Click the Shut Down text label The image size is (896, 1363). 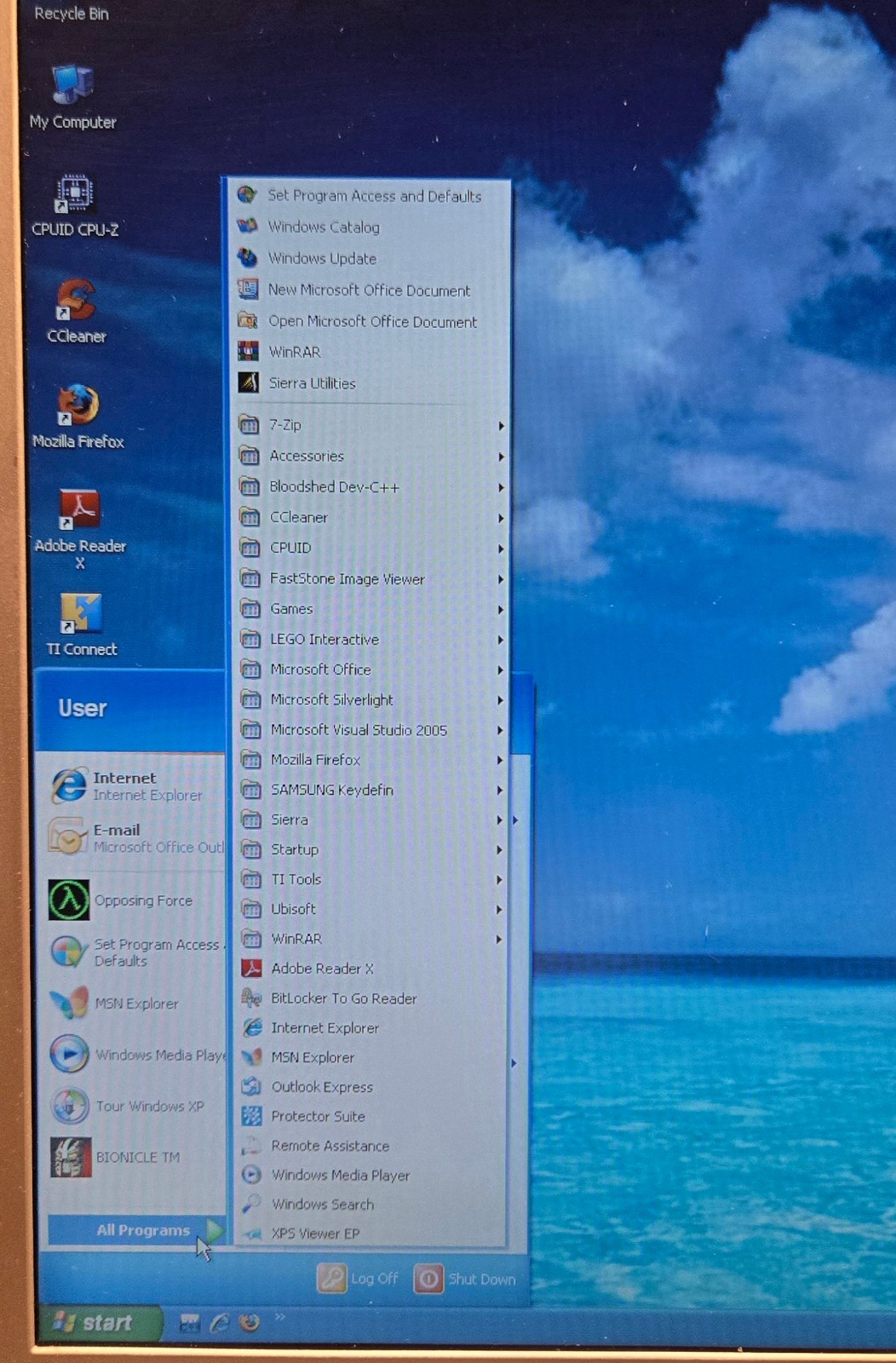pos(482,1280)
